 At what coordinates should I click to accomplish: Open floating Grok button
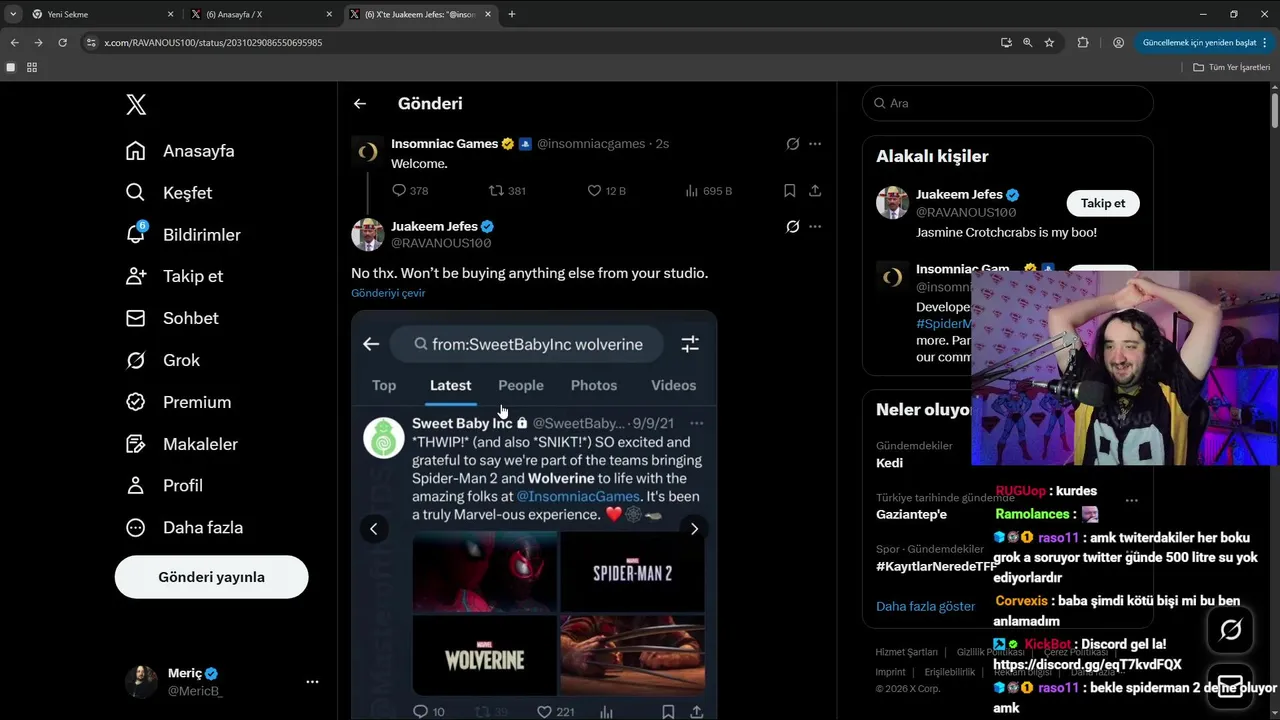pyautogui.click(x=1231, y=630)
